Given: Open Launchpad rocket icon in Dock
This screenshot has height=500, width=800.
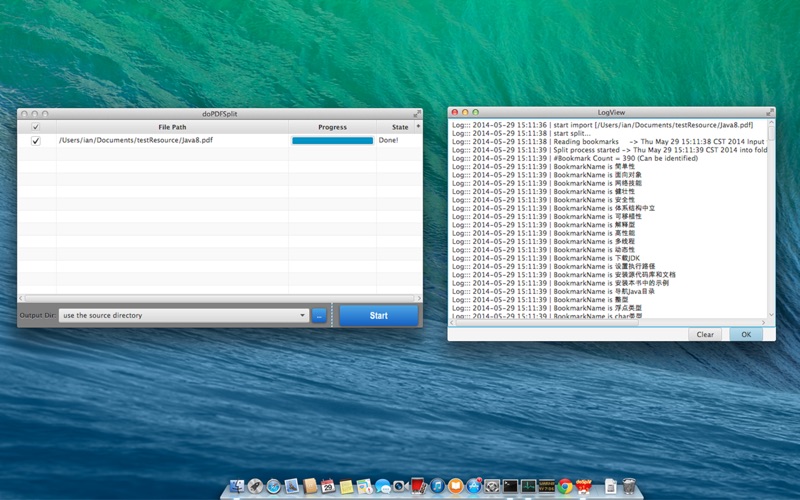Looking at the screenshot, I should 255,486.
